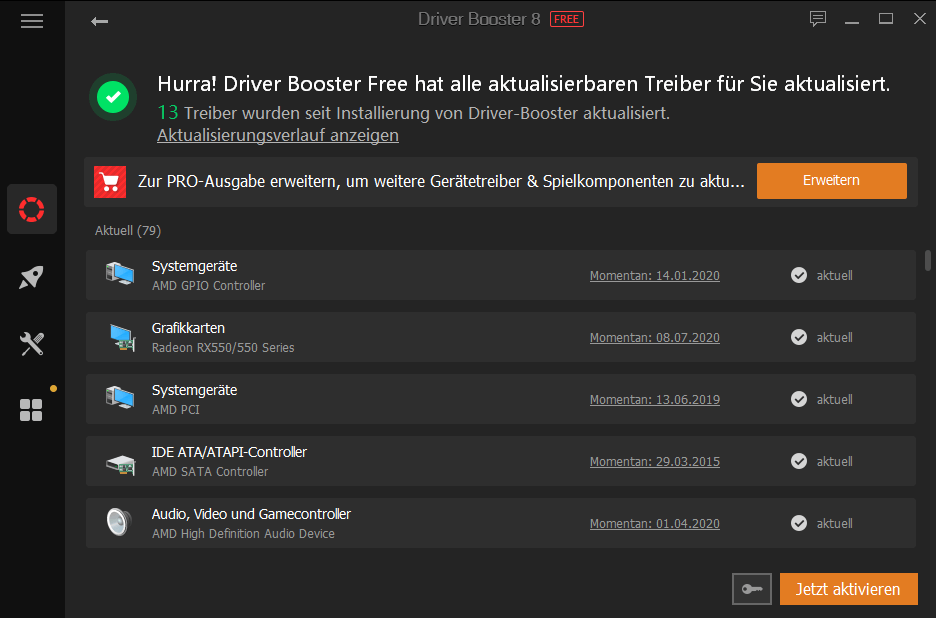Click checkmark status for AMD PCI
This screenshot has height=618, width=936.
(x=799, y=399)
